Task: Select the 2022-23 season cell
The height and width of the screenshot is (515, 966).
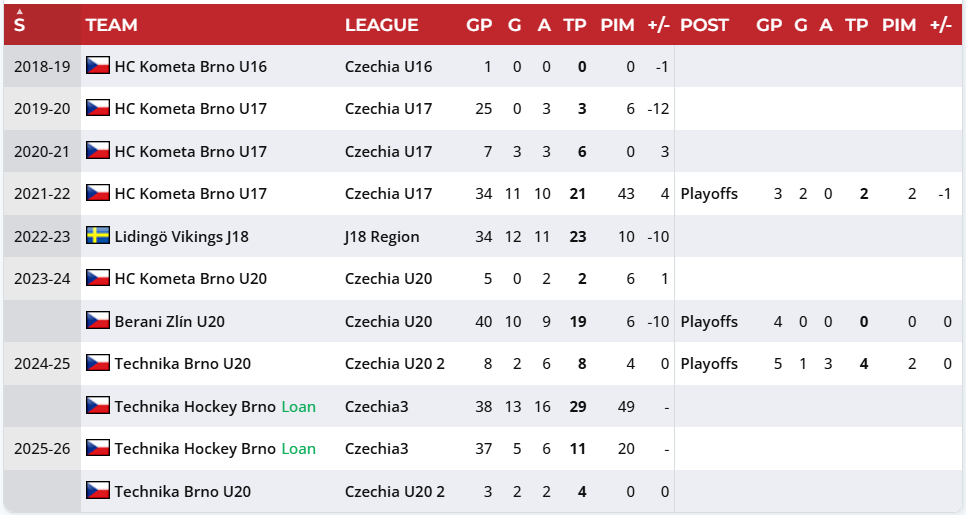Action: click(x=43, y=237)
